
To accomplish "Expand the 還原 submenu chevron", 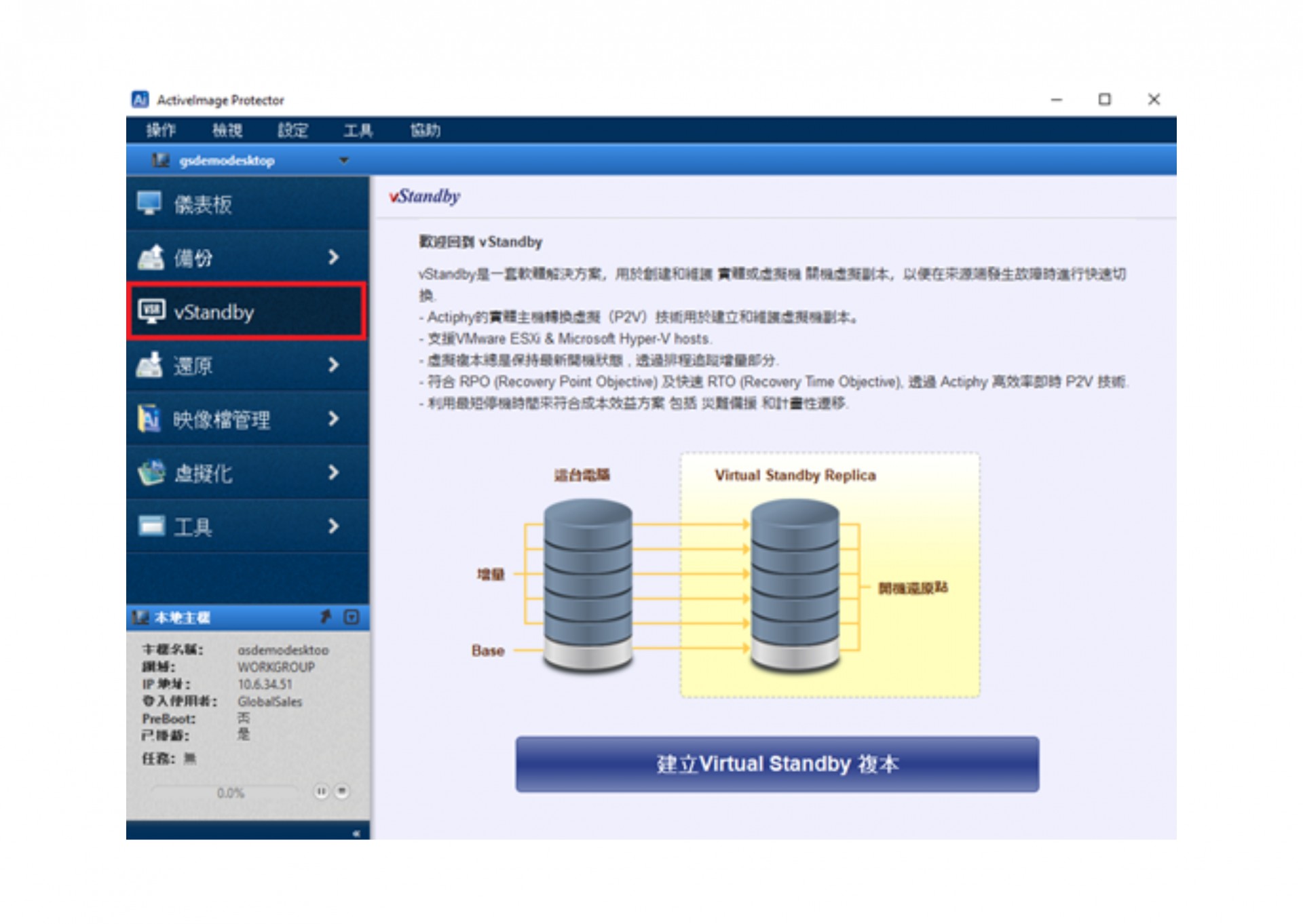I will 333,365.
